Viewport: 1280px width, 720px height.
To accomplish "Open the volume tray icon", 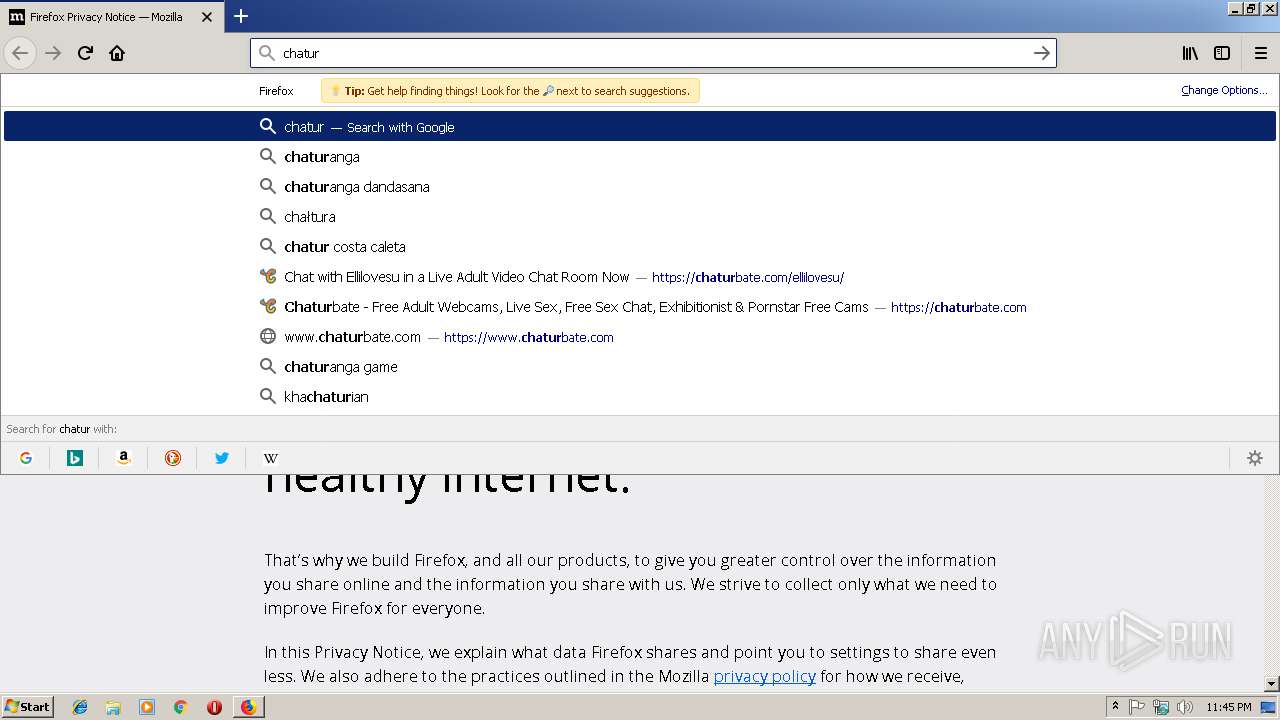I will click(1184, 707).
